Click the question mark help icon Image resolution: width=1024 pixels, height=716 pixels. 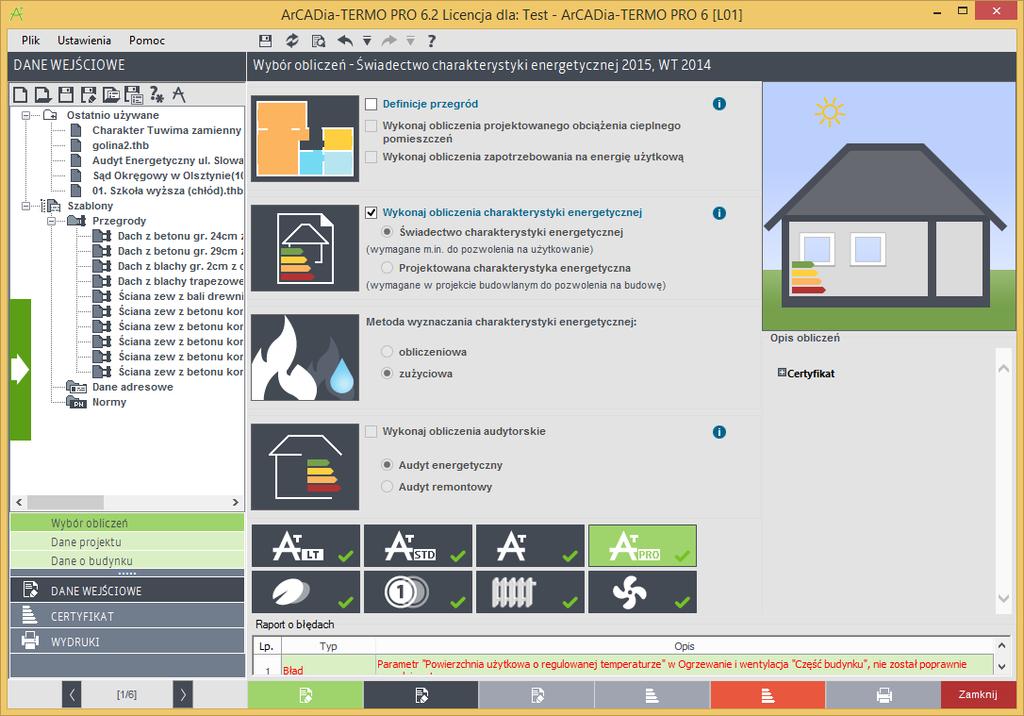[x=431, y=41]
